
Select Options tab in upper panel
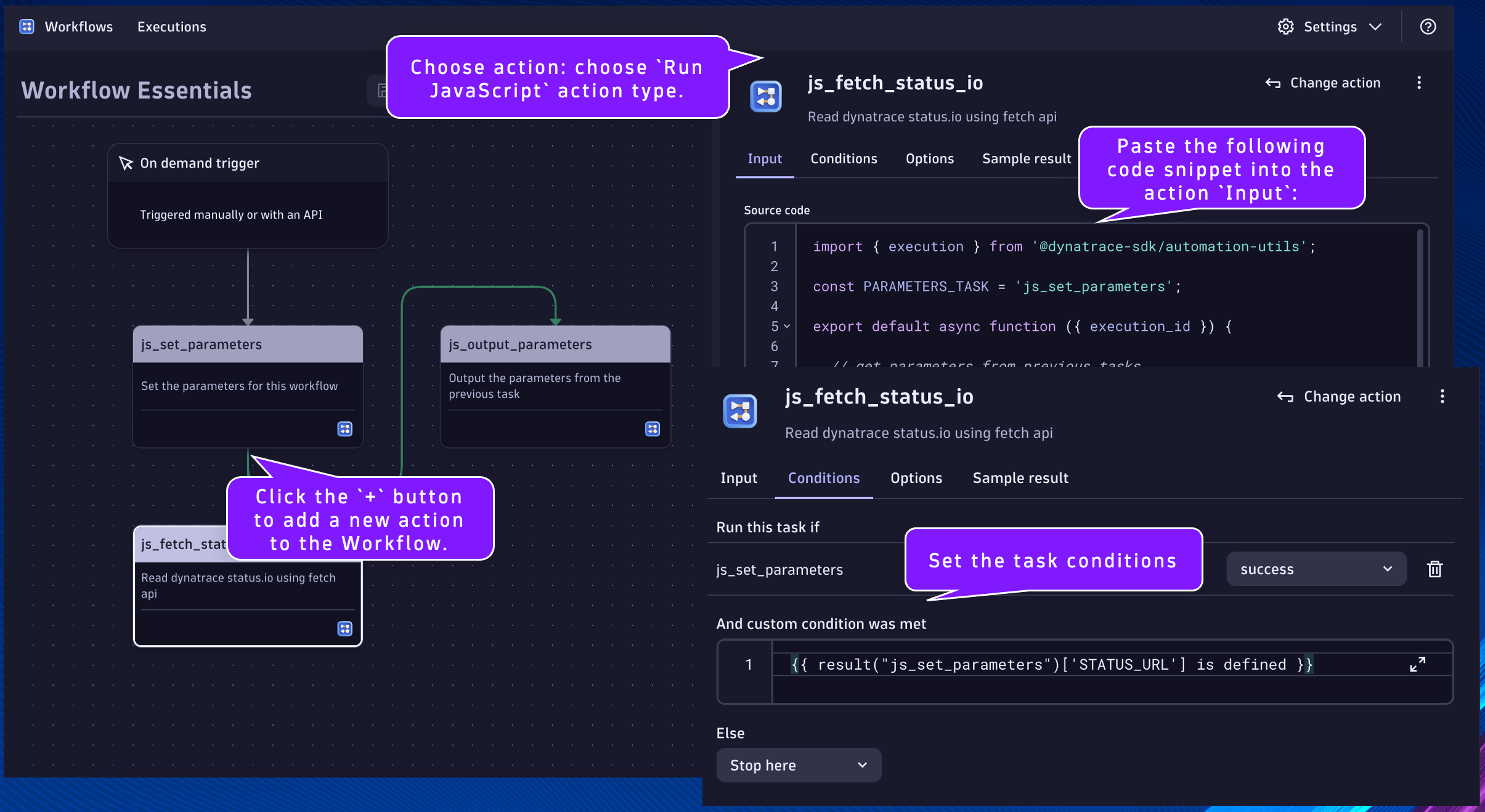(x=930, y=159)
